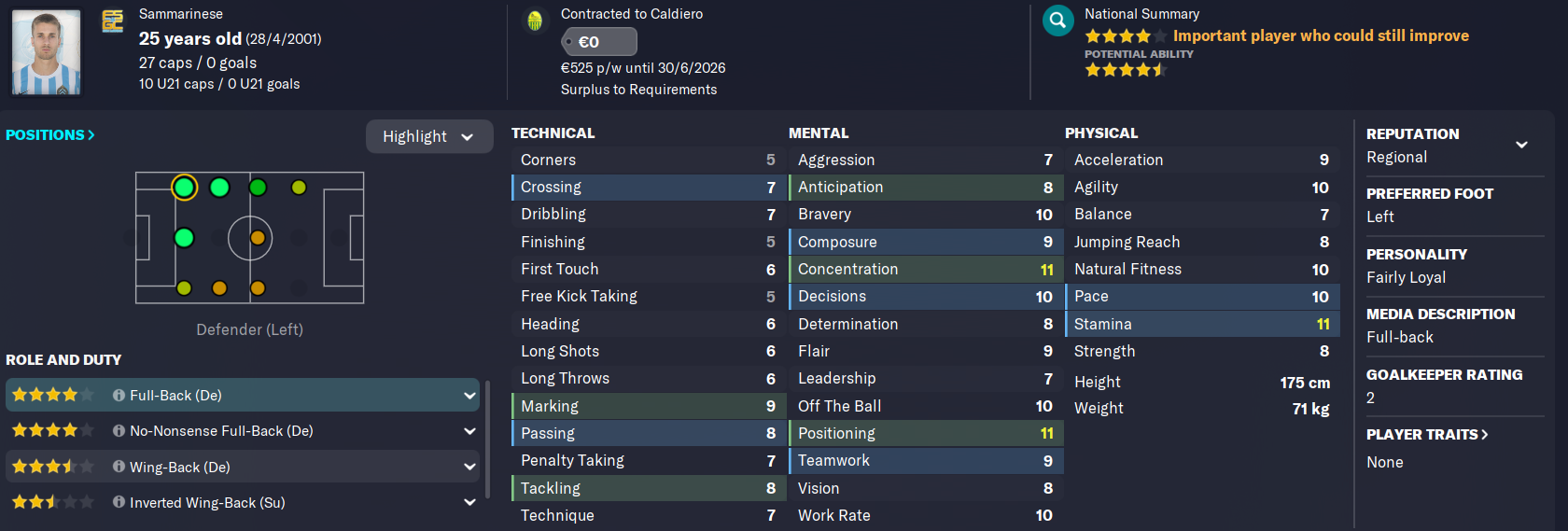Expand the Reputation section chevron
The height and width of the screenshot is (531, 1568).
[x=1521, y=145]
